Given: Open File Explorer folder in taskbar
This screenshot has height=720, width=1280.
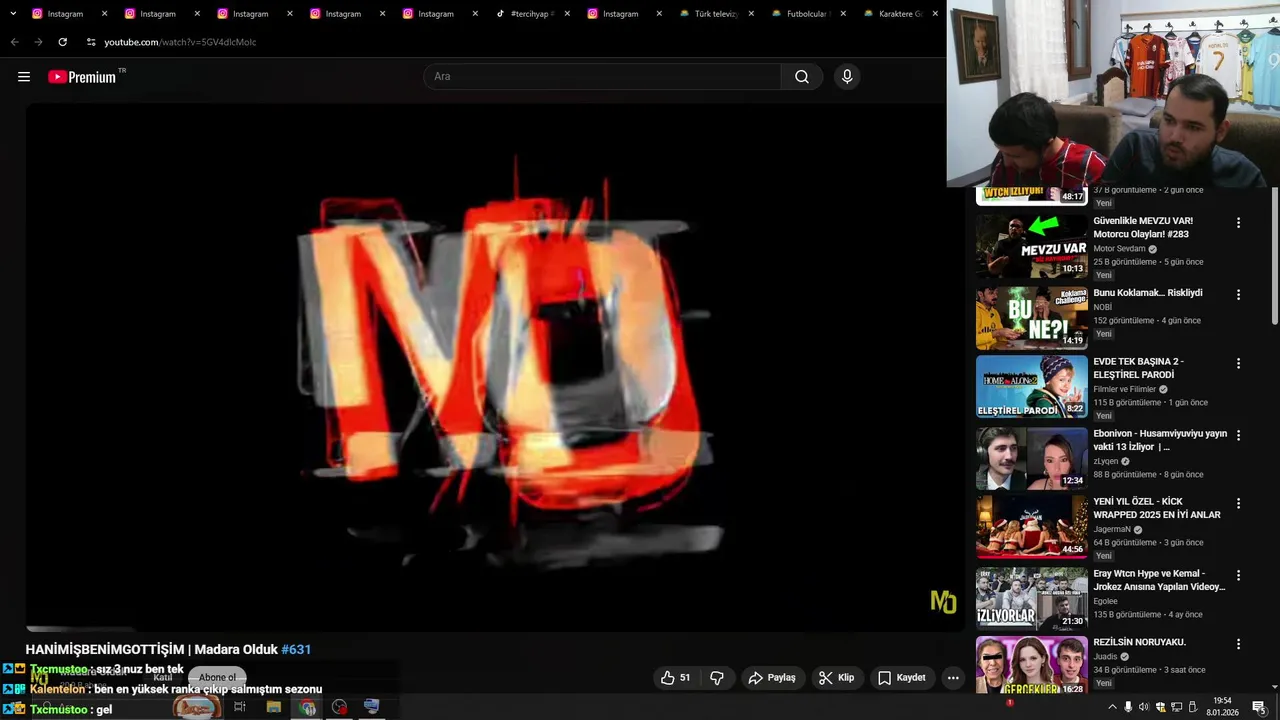Looking at the screenshot, I should coord(273,707).
